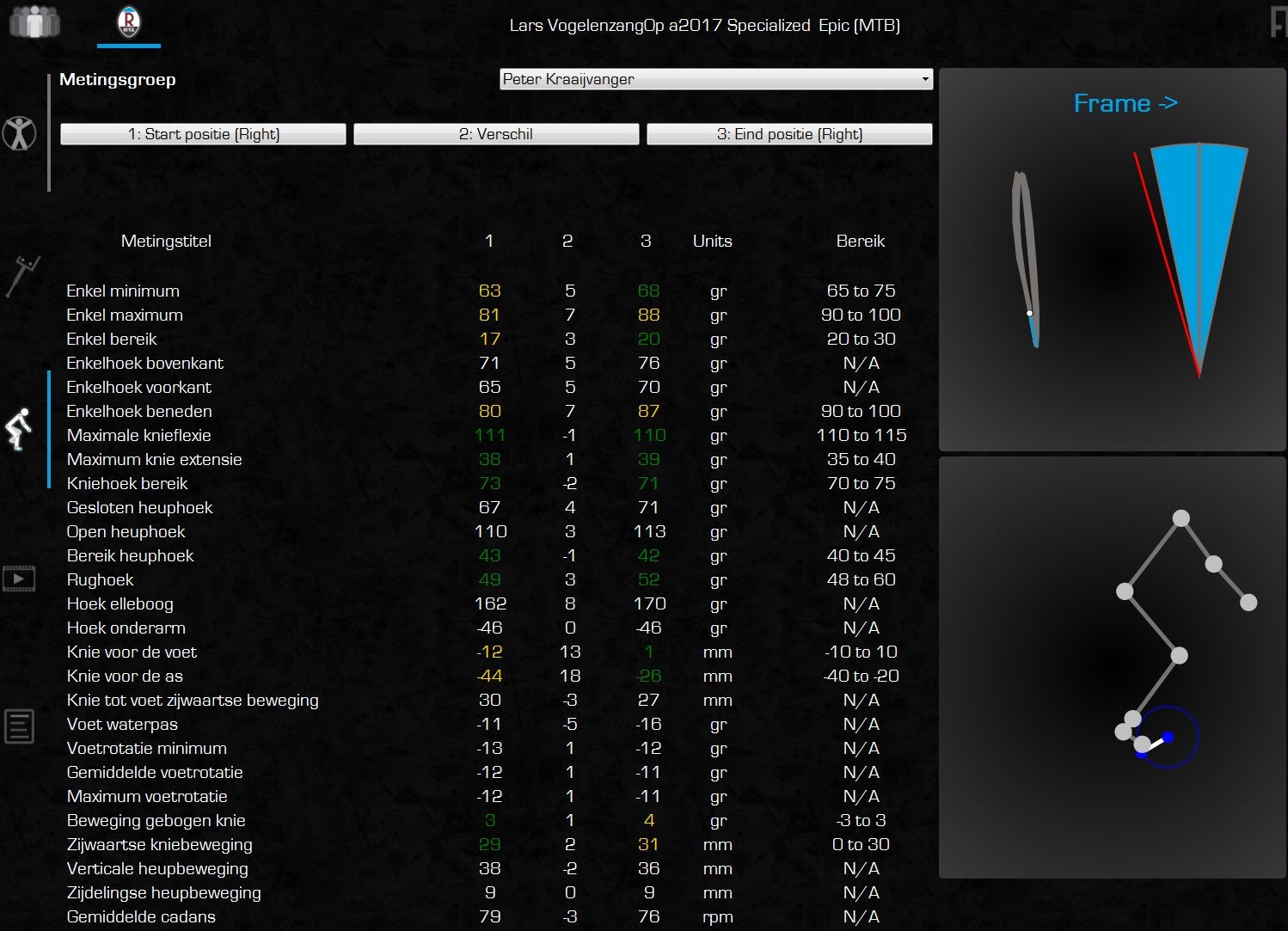The image size is (1288, 931).
Task: Show the '1: Start positie (Right)' column
Action: [x=203, y=134]
